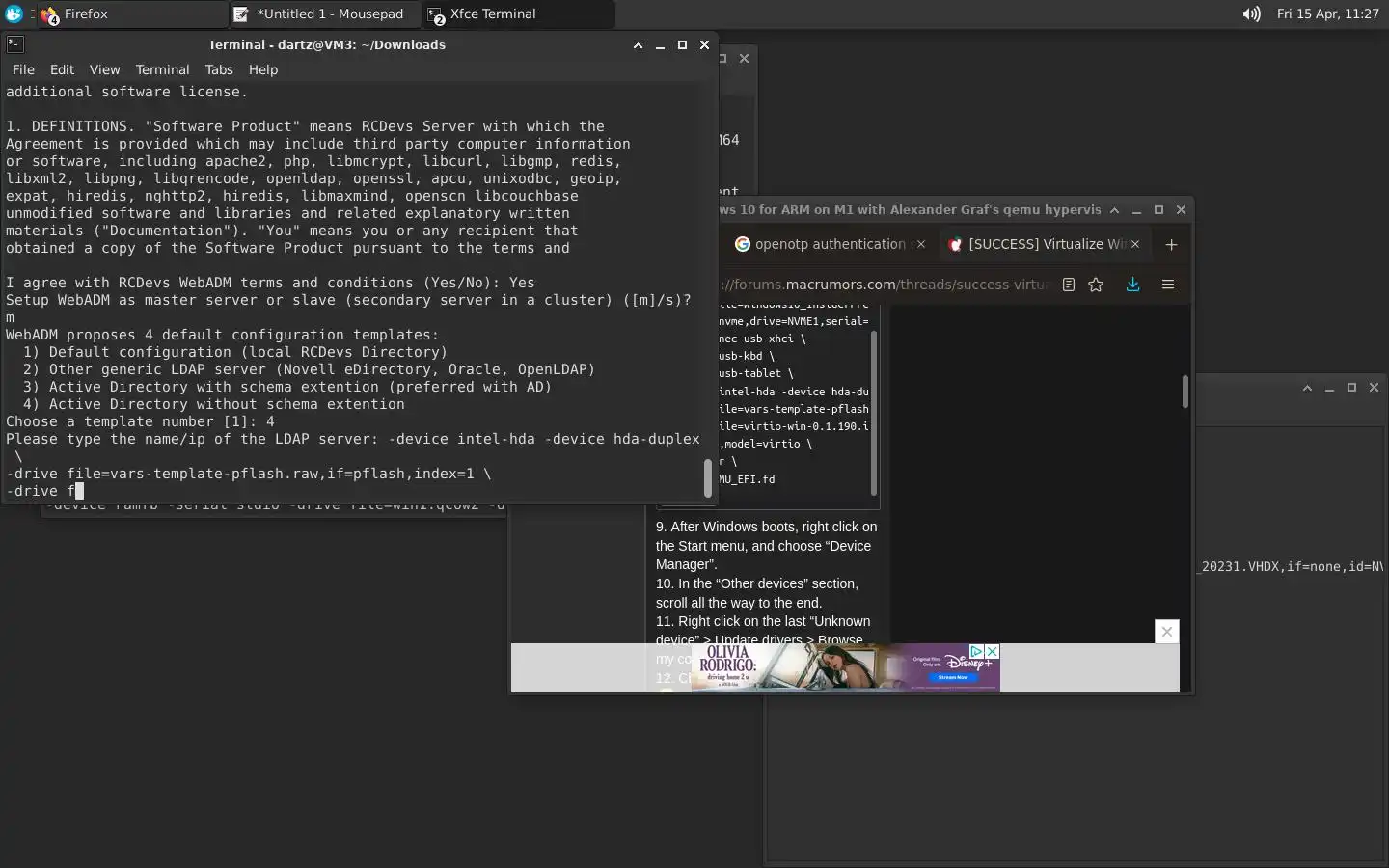Close the ad with its small X icon

[x=992, y=652]
